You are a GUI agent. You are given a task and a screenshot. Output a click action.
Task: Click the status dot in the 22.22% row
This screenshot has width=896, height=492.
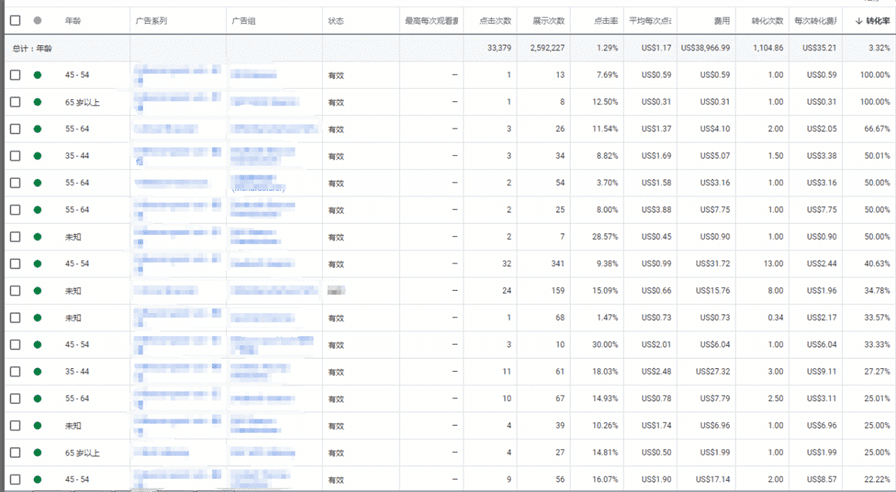[x=38, y=479]
